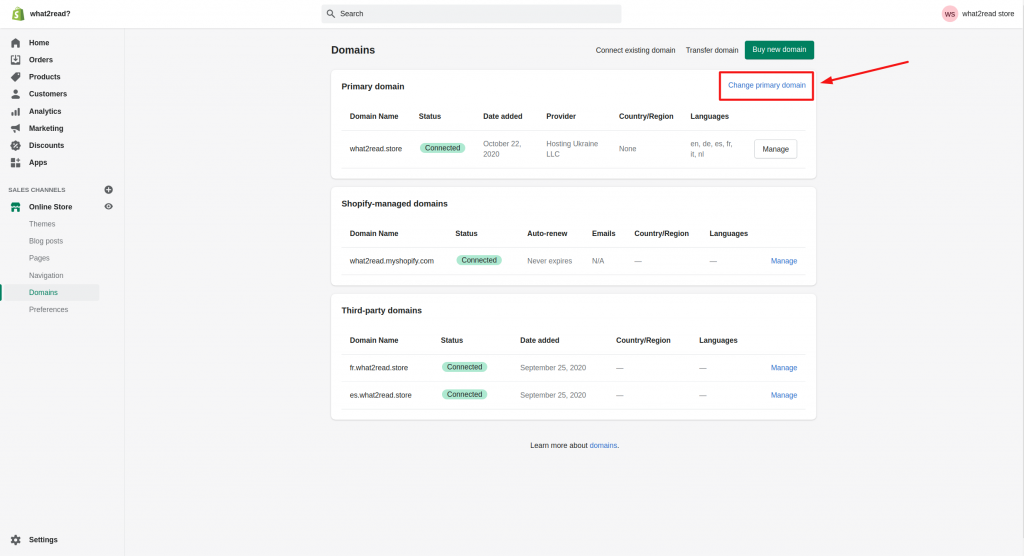The image size is (1024, 556).
Task: Click the Settings gear icon
Action: 16,540
